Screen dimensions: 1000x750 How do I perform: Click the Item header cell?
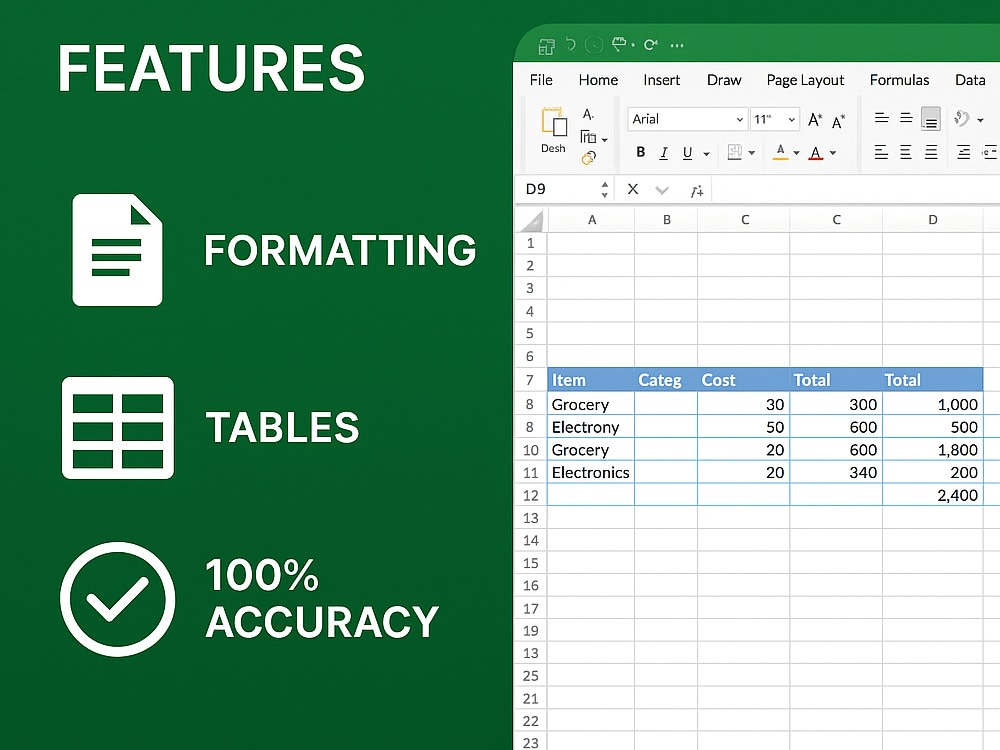pyautogui.click(x=591, y=379)
